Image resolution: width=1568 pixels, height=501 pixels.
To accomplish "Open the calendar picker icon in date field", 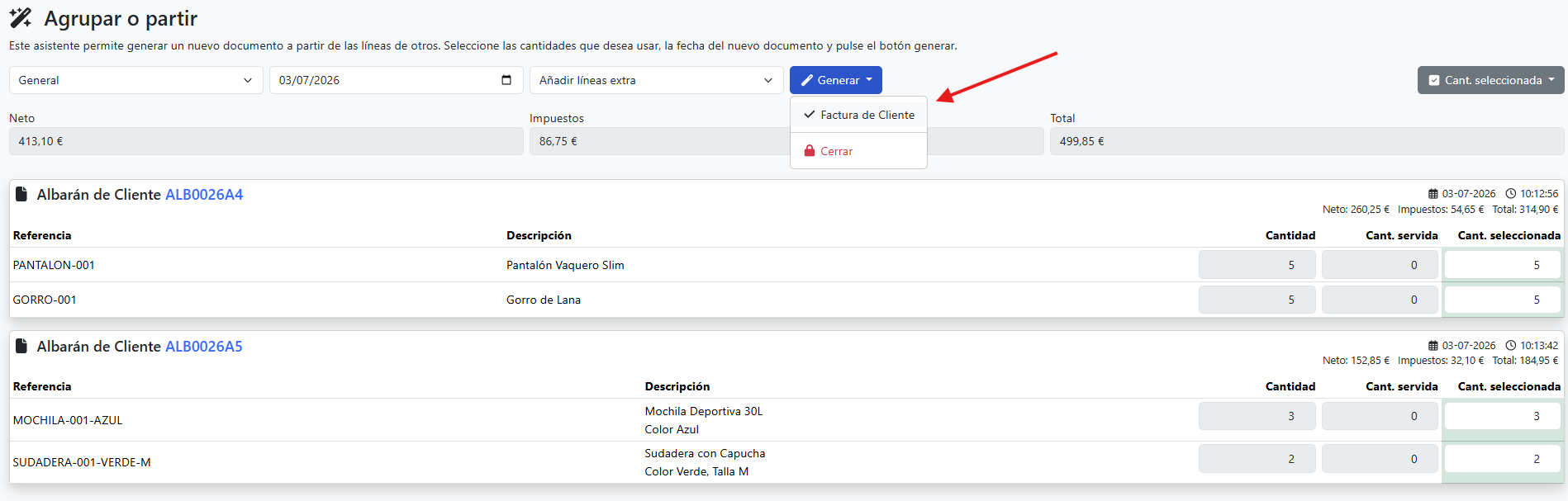I will tap(506, 80).
